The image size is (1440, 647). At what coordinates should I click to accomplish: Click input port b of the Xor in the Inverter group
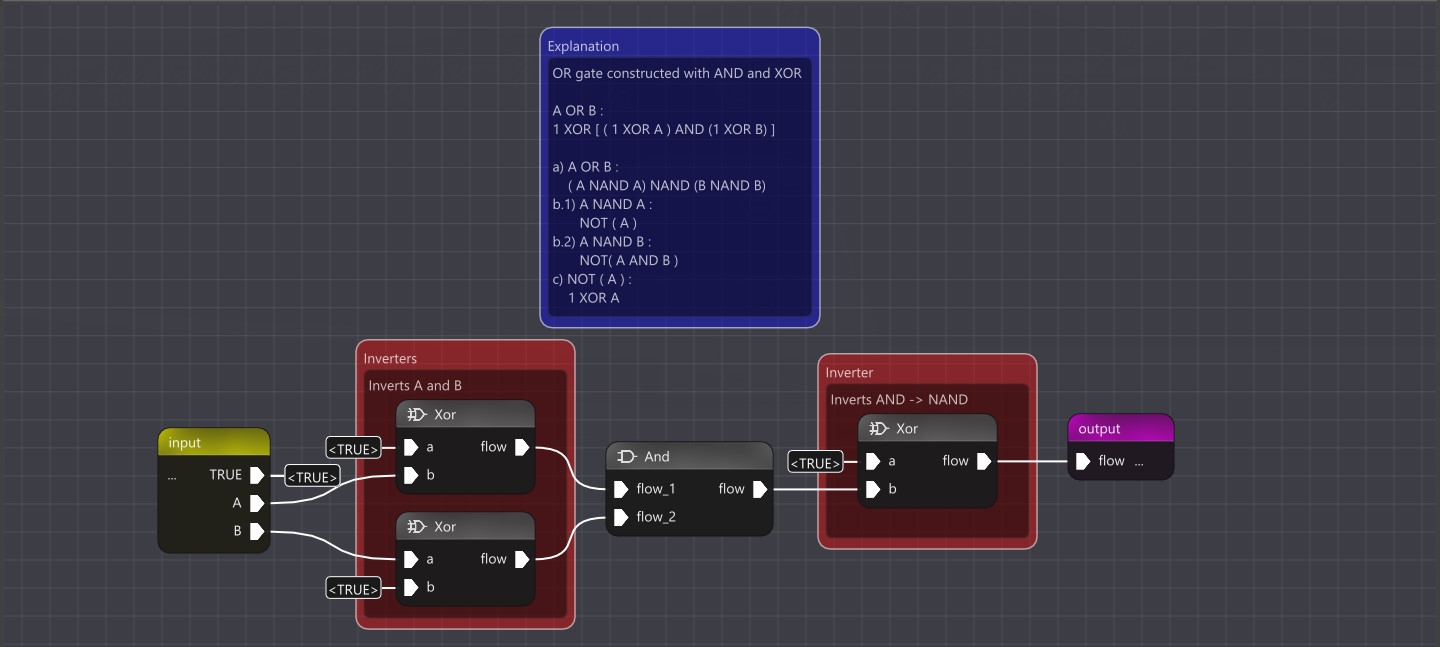(x=872, y=489)
